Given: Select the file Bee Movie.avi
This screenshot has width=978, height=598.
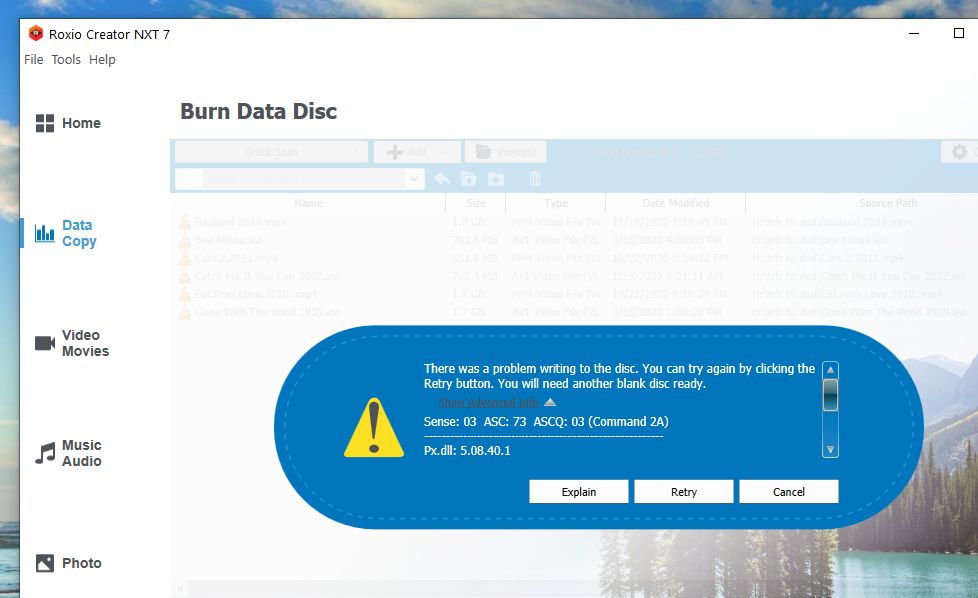Looking at the screenshot, I should [x=228, y=240].
